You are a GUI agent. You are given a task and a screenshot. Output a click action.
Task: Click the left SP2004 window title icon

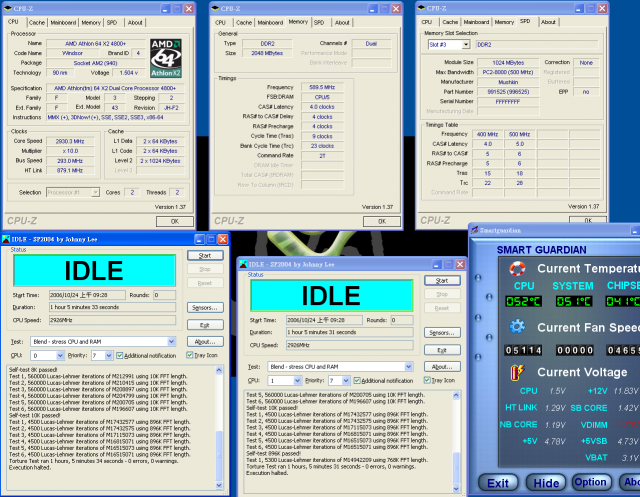coord(6,239)
